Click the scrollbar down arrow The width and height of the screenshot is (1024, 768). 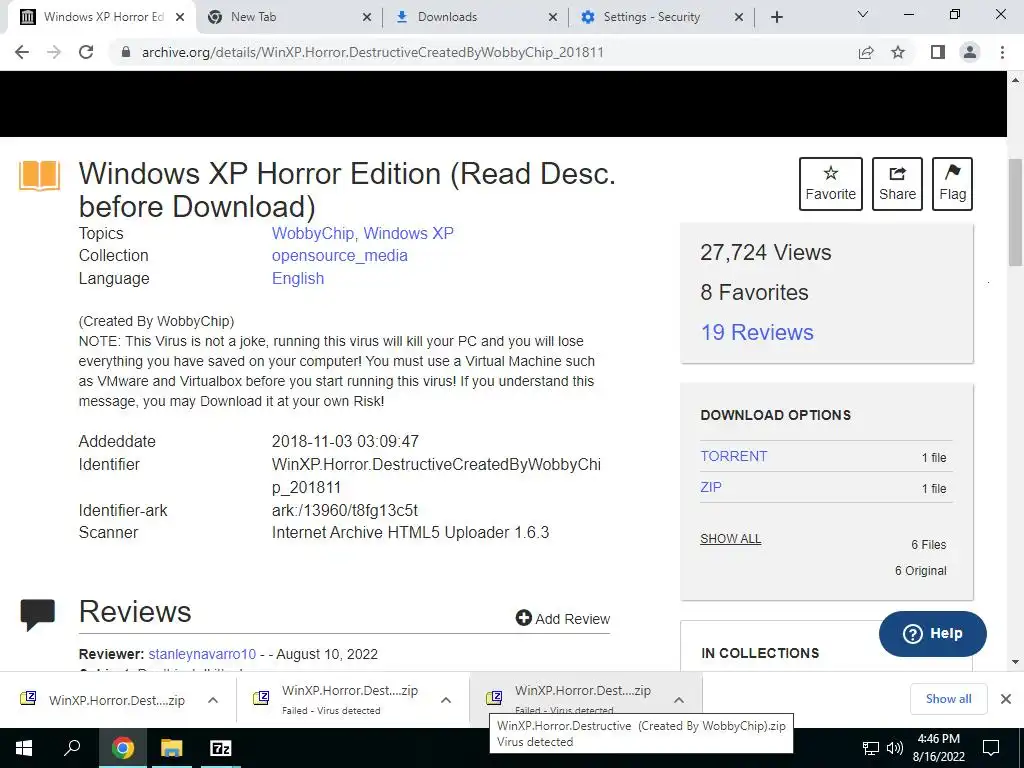1016,662
